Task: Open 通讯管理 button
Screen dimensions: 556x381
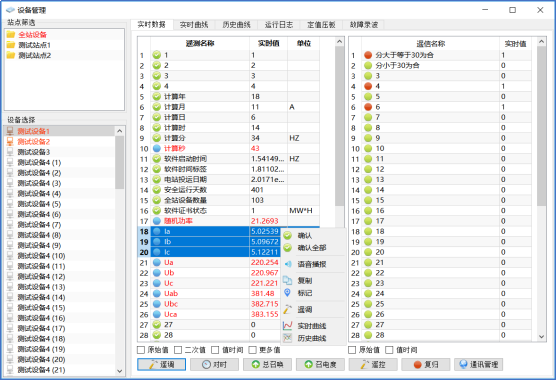Action: [x=478, y=364]
